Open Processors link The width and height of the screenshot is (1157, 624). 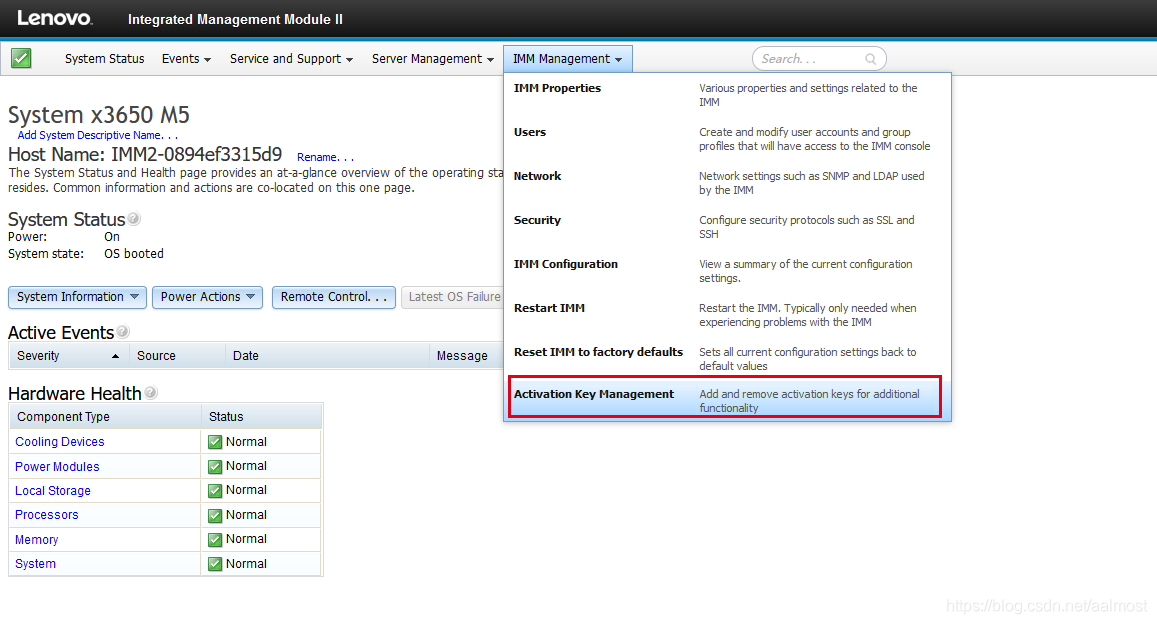tap(46, 515)
